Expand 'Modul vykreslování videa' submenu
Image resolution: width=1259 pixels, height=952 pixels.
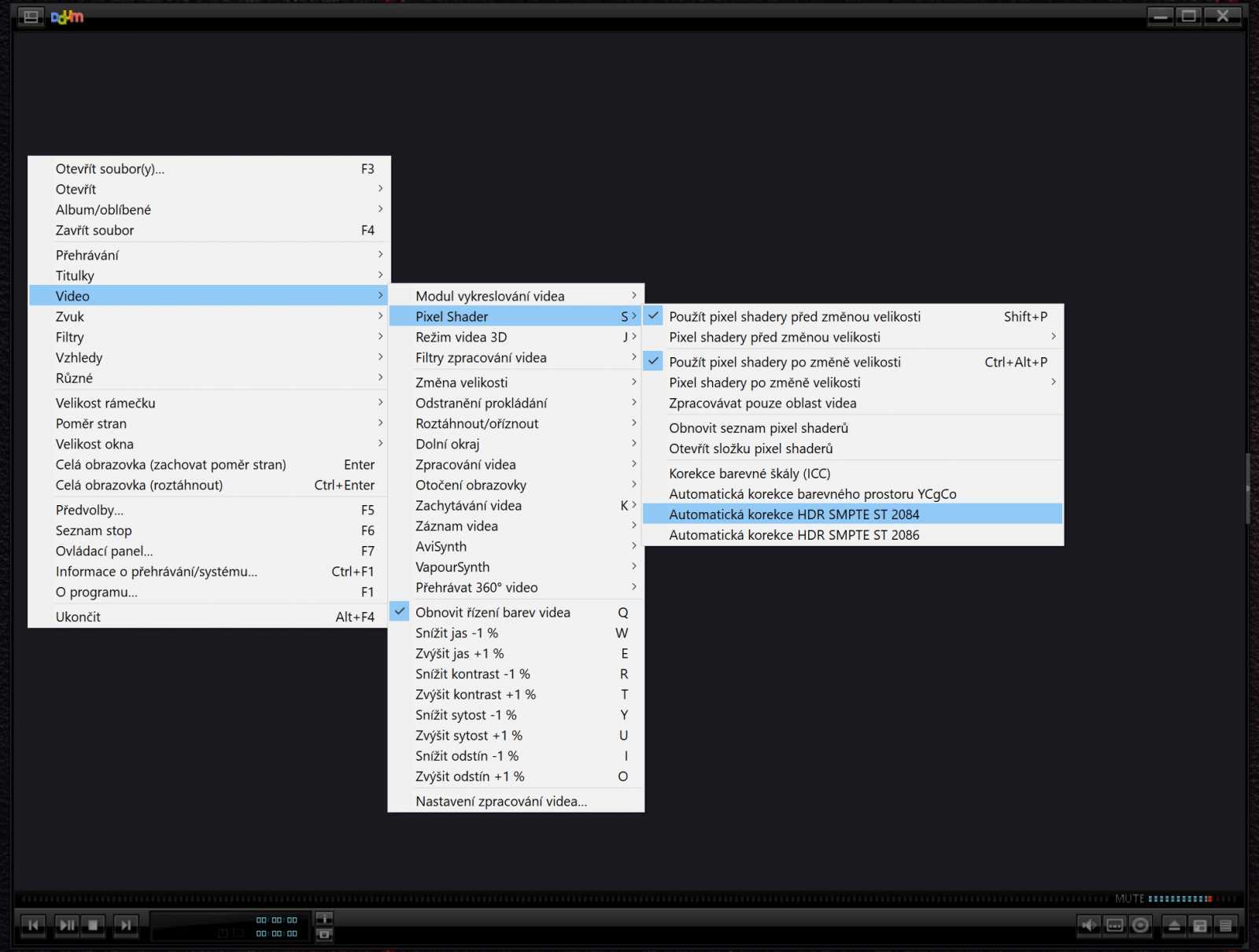pyautogui.click(x=516, y=296)
